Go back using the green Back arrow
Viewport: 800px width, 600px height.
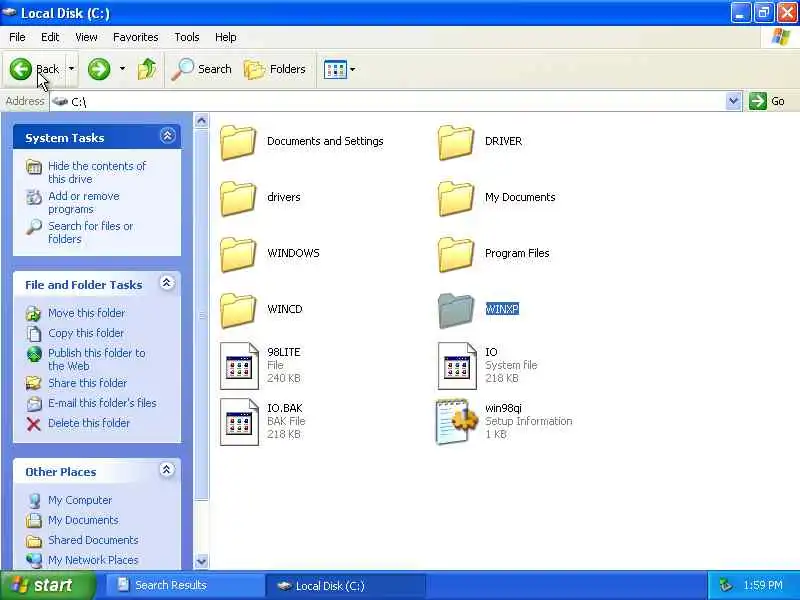(x=21, y=69)
